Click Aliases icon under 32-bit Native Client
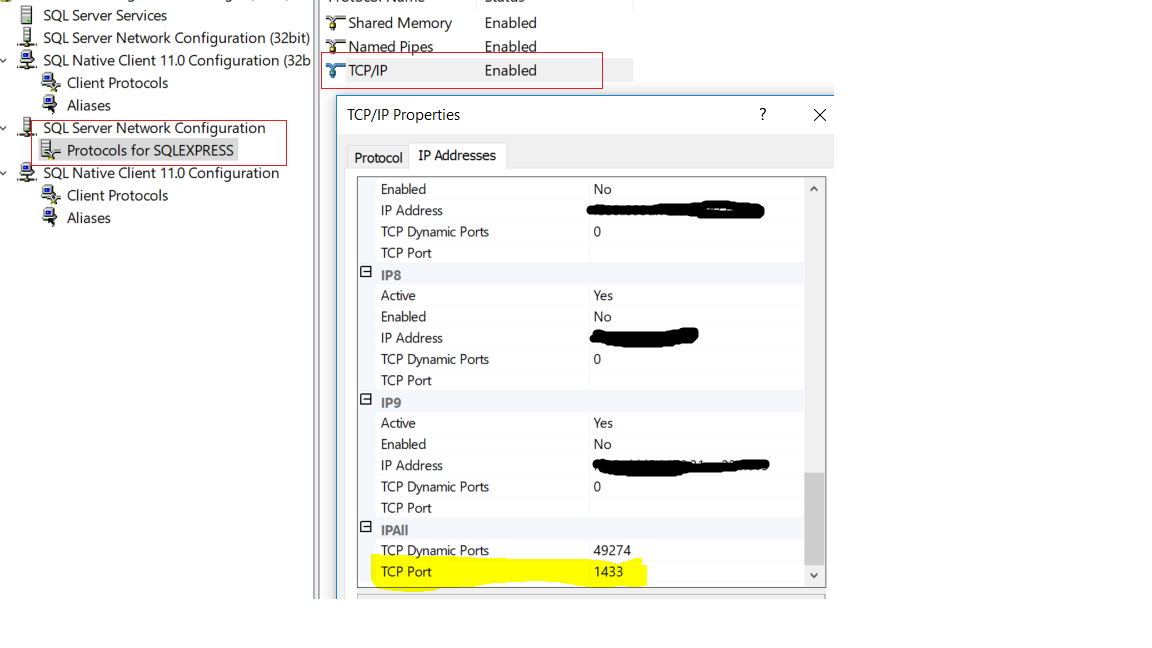The height and width of the screenshot is (648, 1152). [x=51, y=104]
